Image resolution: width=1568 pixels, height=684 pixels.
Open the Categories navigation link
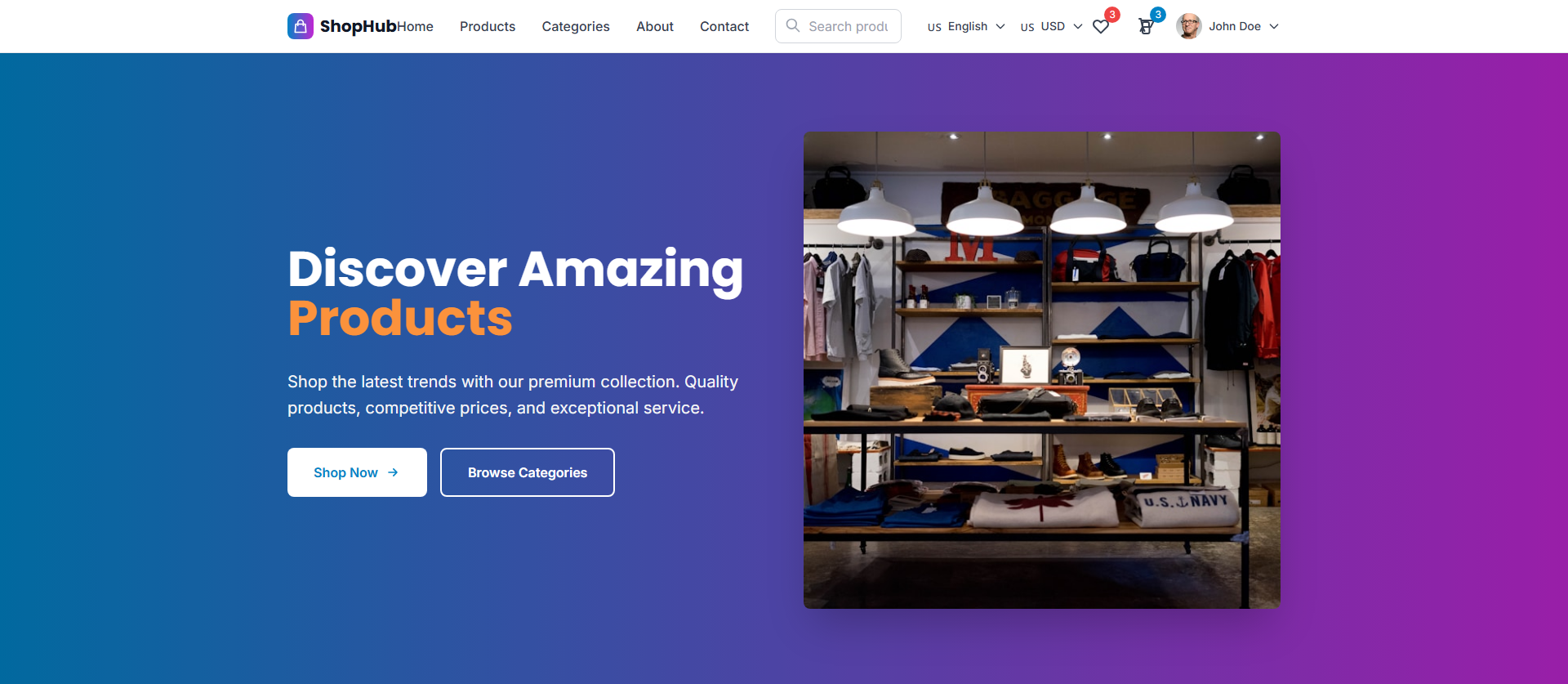point(576,26)
